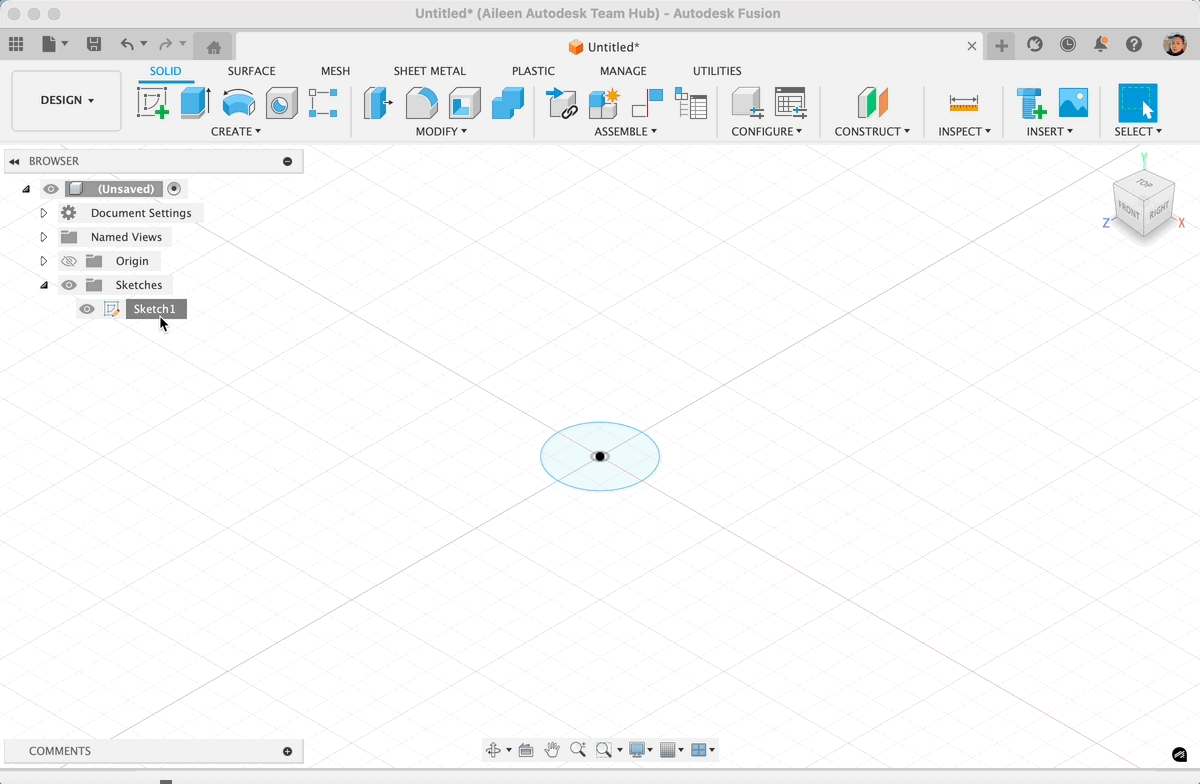
Task: Expand the Named Views folder
Action: click(x=43, y=236)
